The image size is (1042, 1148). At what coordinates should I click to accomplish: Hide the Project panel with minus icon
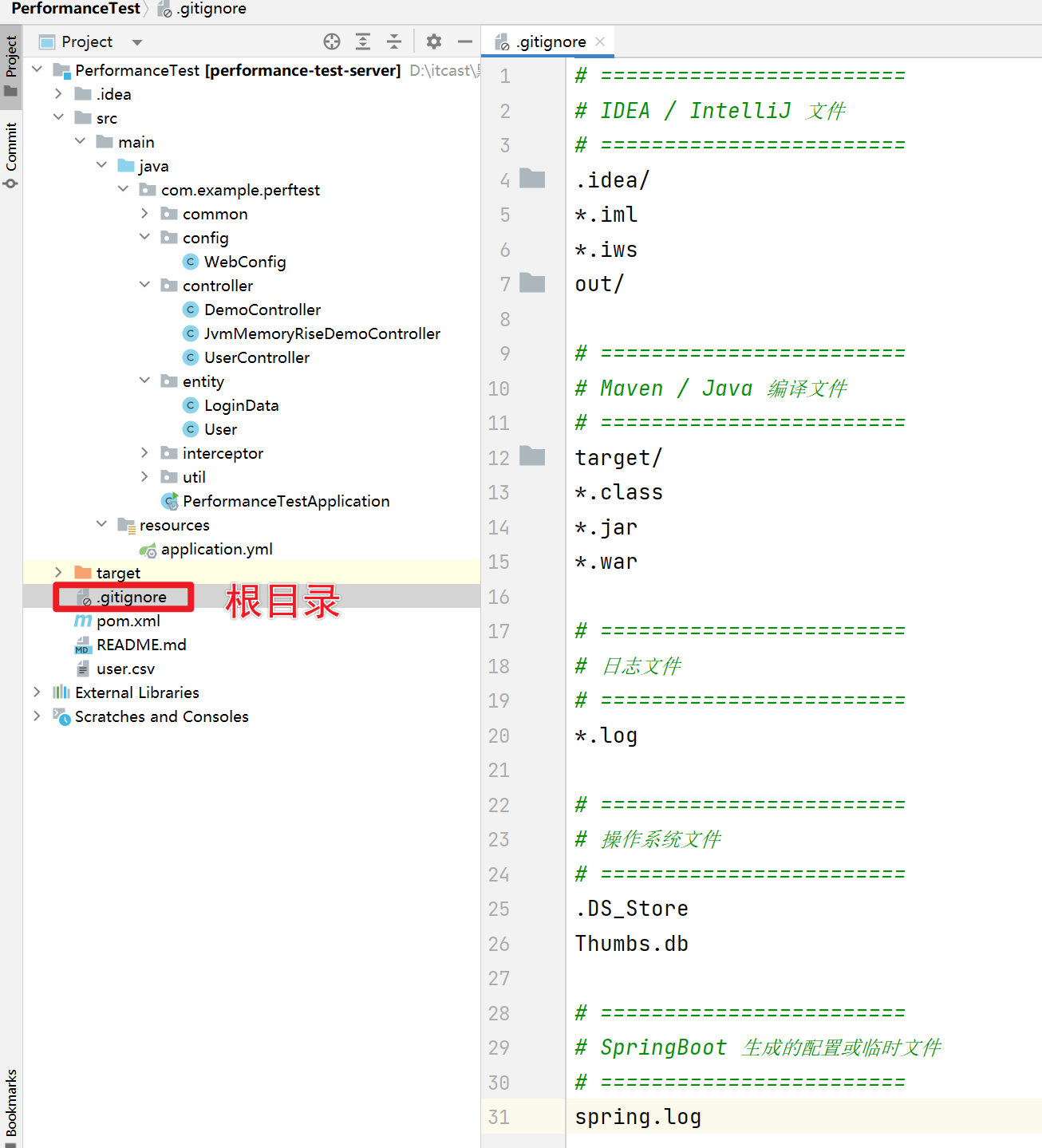point(465,41)
